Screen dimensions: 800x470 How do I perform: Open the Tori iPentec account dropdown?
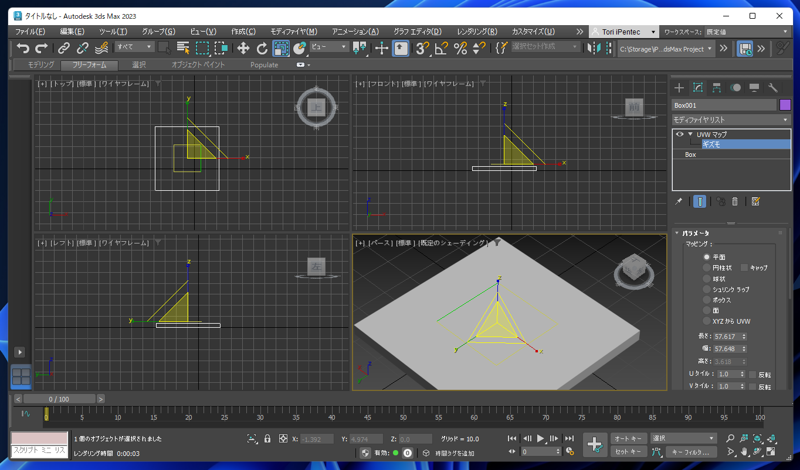point(623,32)
